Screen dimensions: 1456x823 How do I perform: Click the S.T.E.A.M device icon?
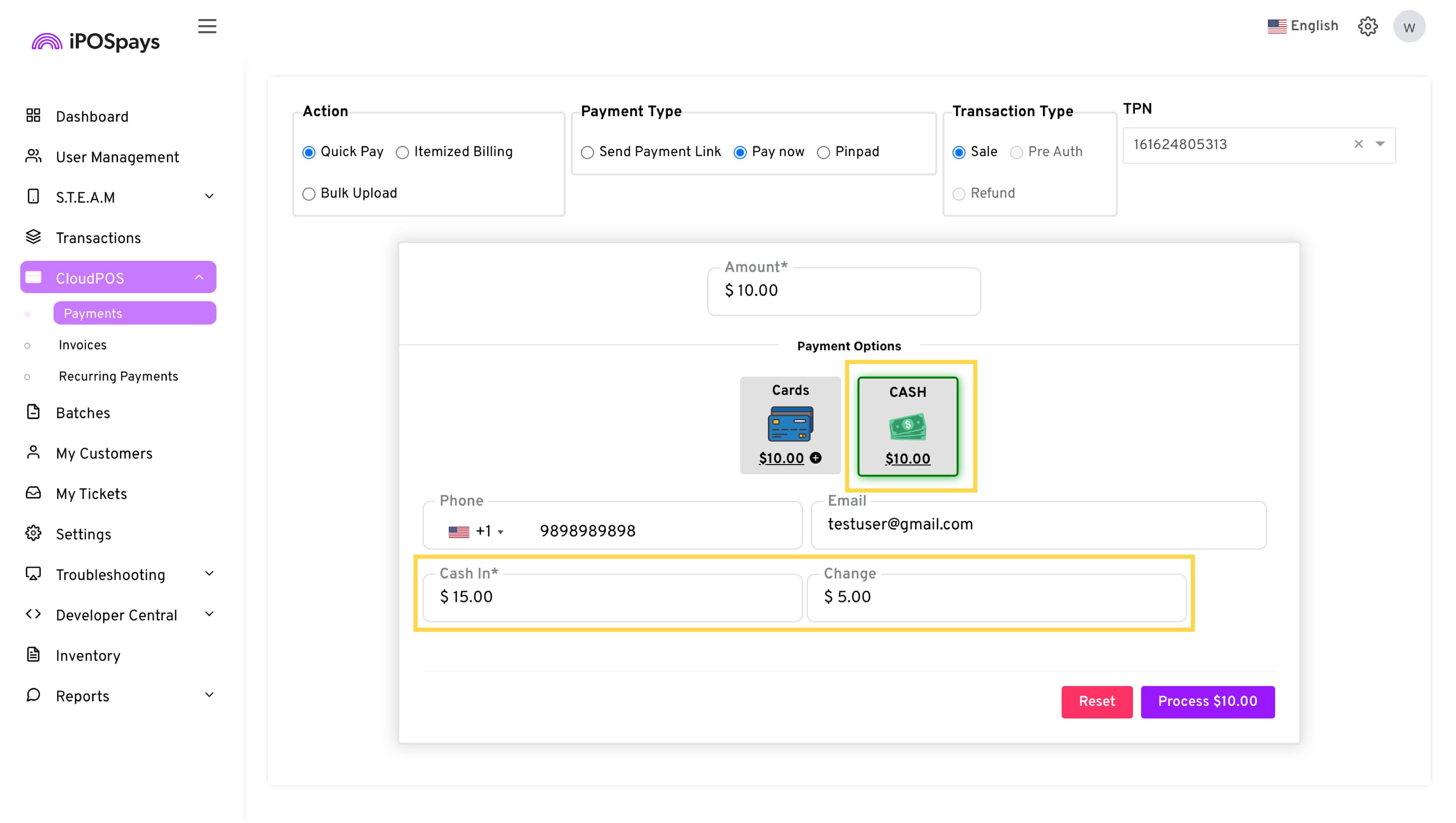tap(33, 197)
